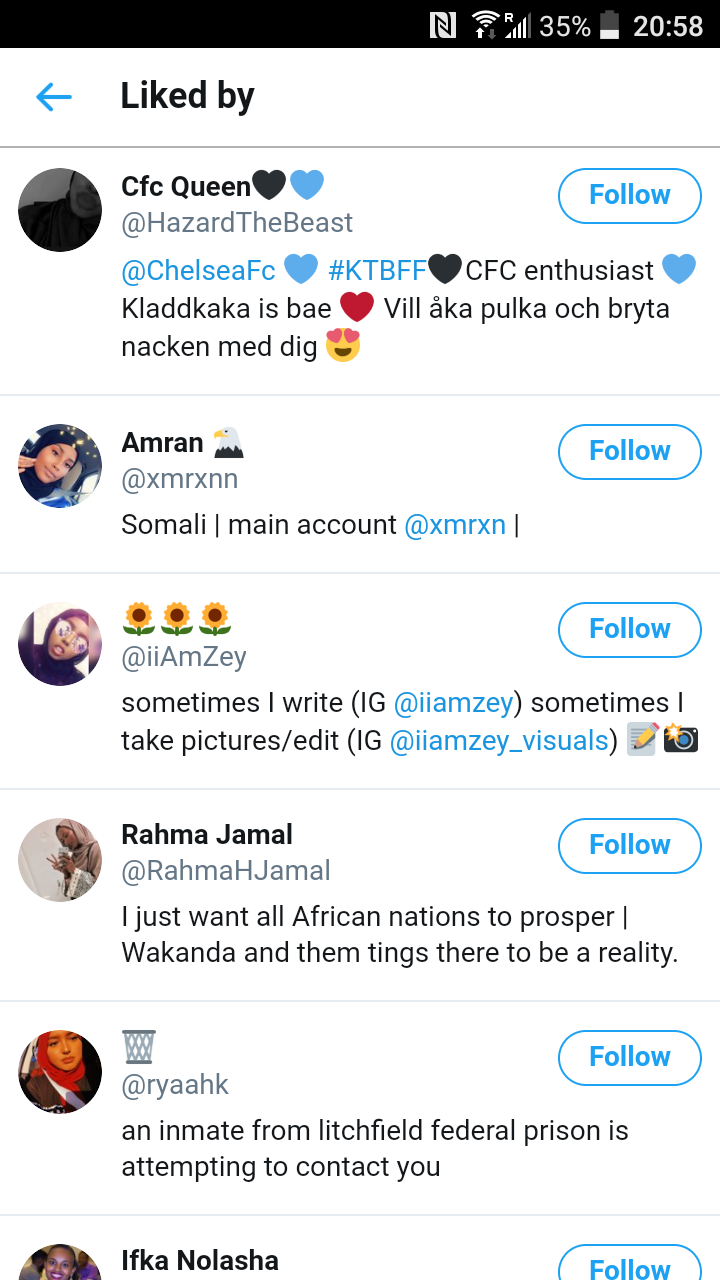Follow Amran's account
Image resolution: width=720 pixels, height=1280 pixels.
tap(629, 451)
